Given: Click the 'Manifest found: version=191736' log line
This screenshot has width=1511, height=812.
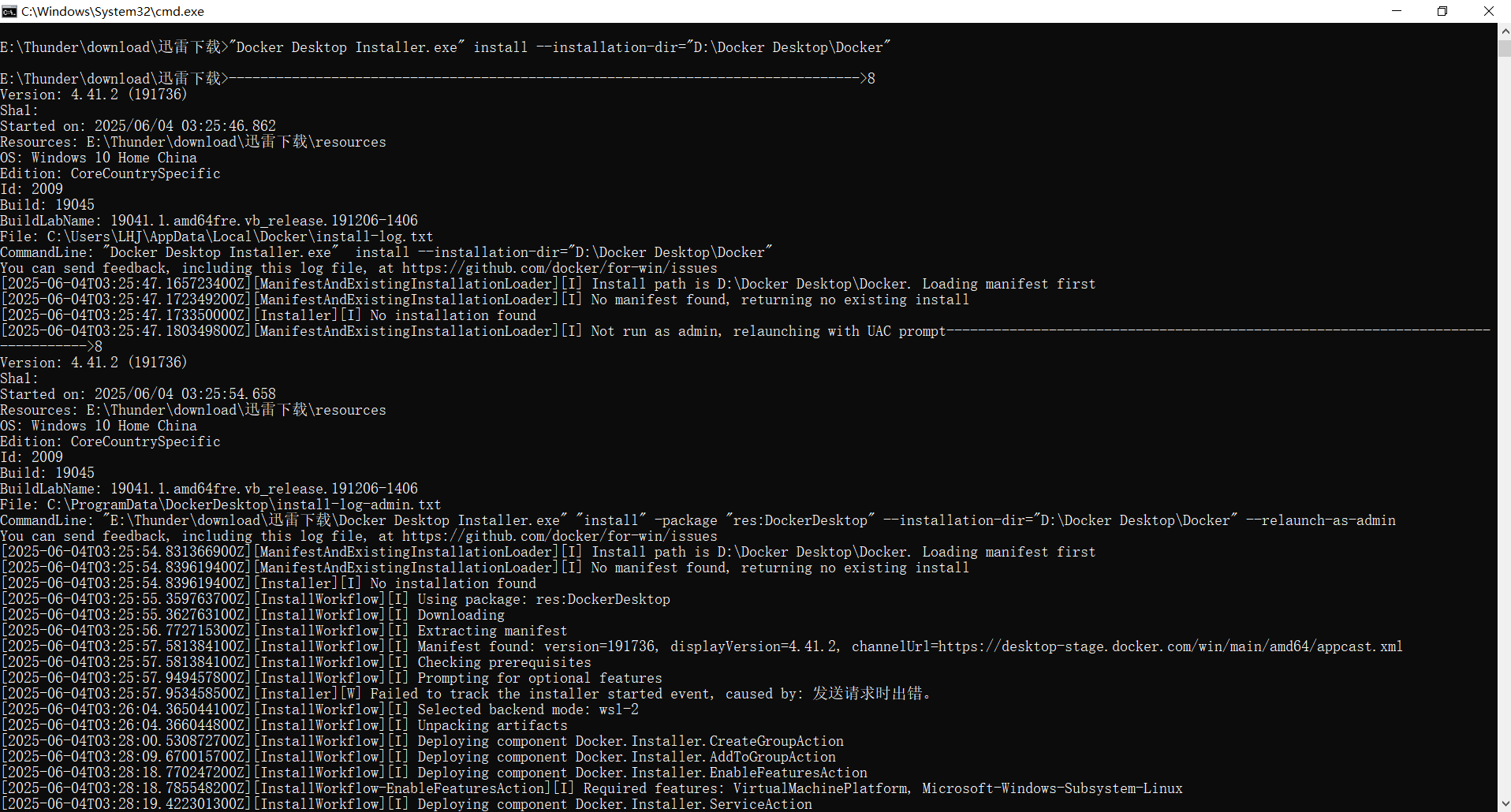Looking at the screenshot, I should pyautogui.click(x=702, y=646).
